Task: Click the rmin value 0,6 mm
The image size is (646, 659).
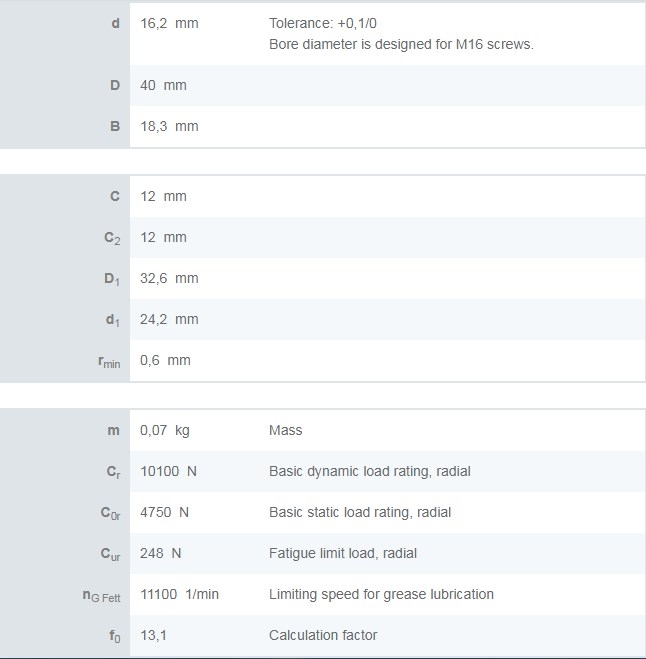Action: (x=165, y=360)
